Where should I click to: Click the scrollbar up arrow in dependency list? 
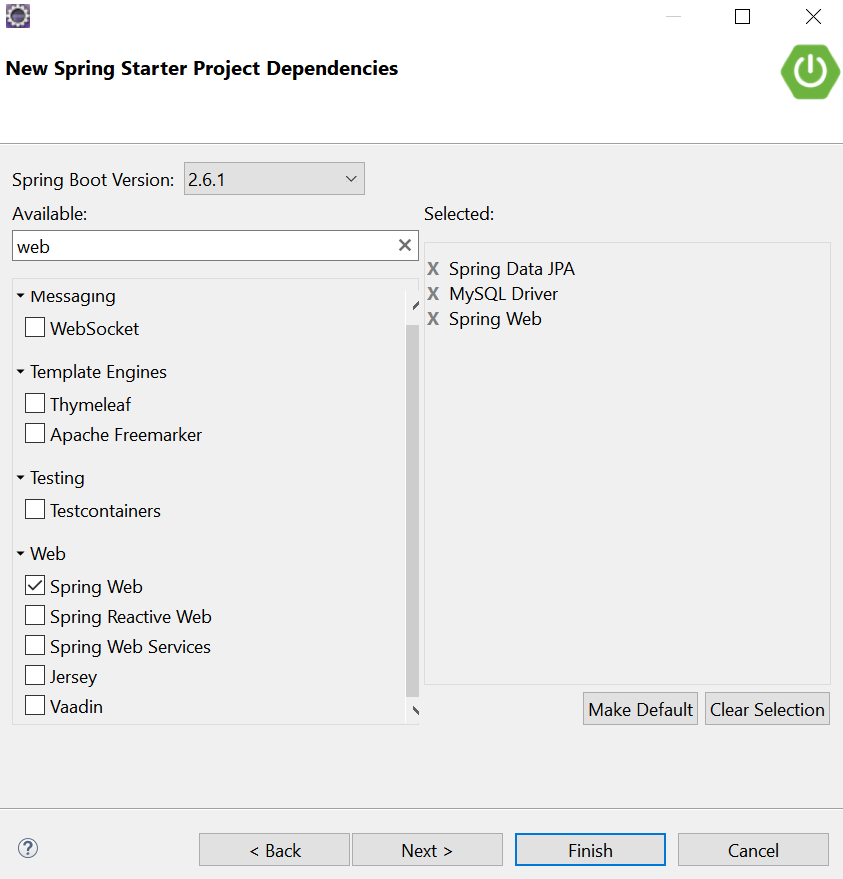click(415, 306)
